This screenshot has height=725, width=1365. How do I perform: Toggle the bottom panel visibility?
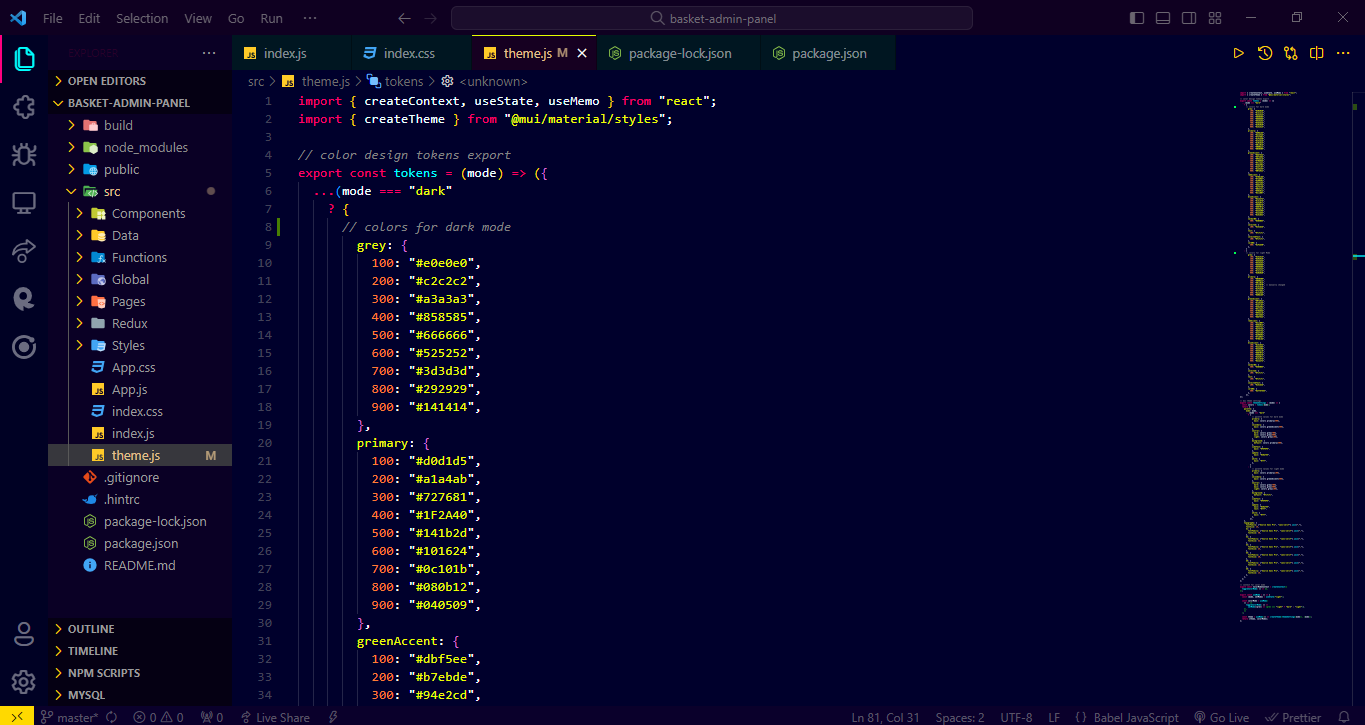tap(1163, 18)
